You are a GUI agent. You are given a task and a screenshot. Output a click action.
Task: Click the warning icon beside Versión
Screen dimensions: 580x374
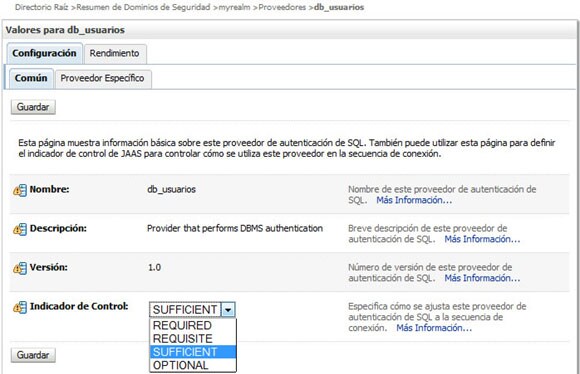pos(20,268)
